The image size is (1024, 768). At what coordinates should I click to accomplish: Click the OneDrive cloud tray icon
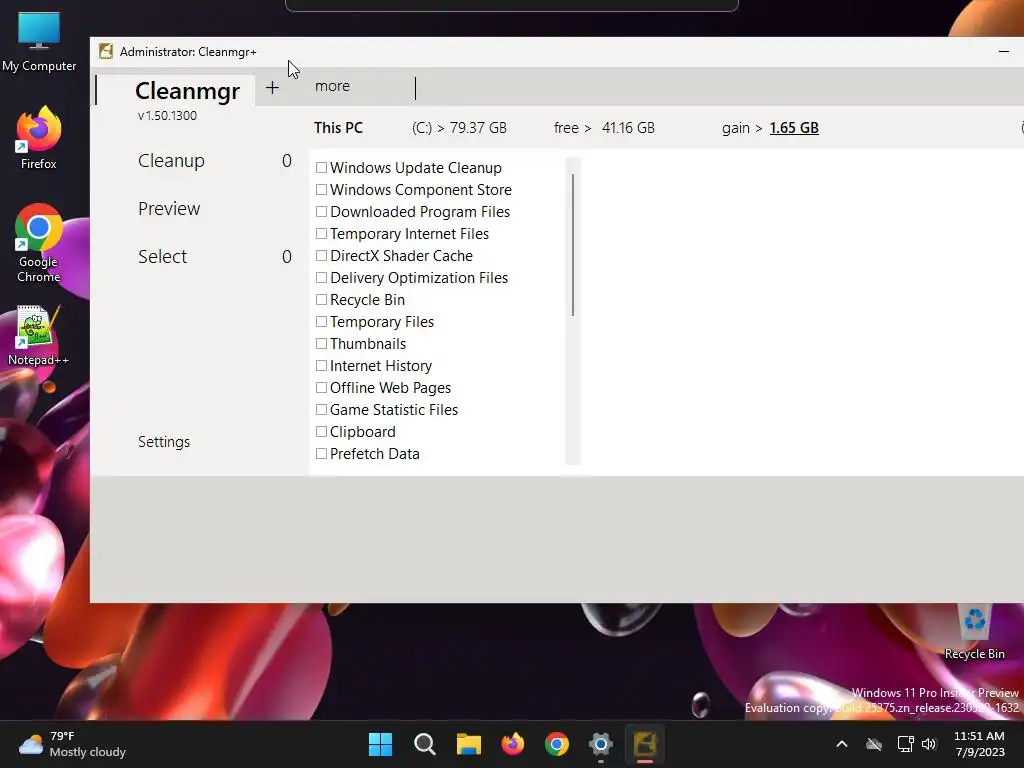[874, 744]
